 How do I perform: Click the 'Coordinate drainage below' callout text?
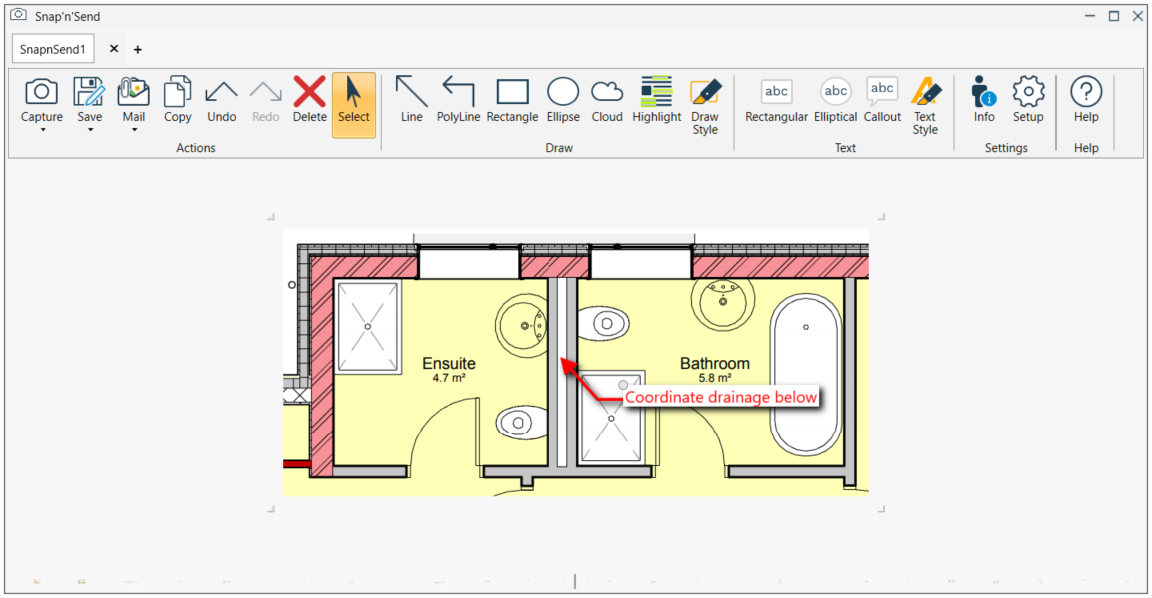[x=720, y=398]
